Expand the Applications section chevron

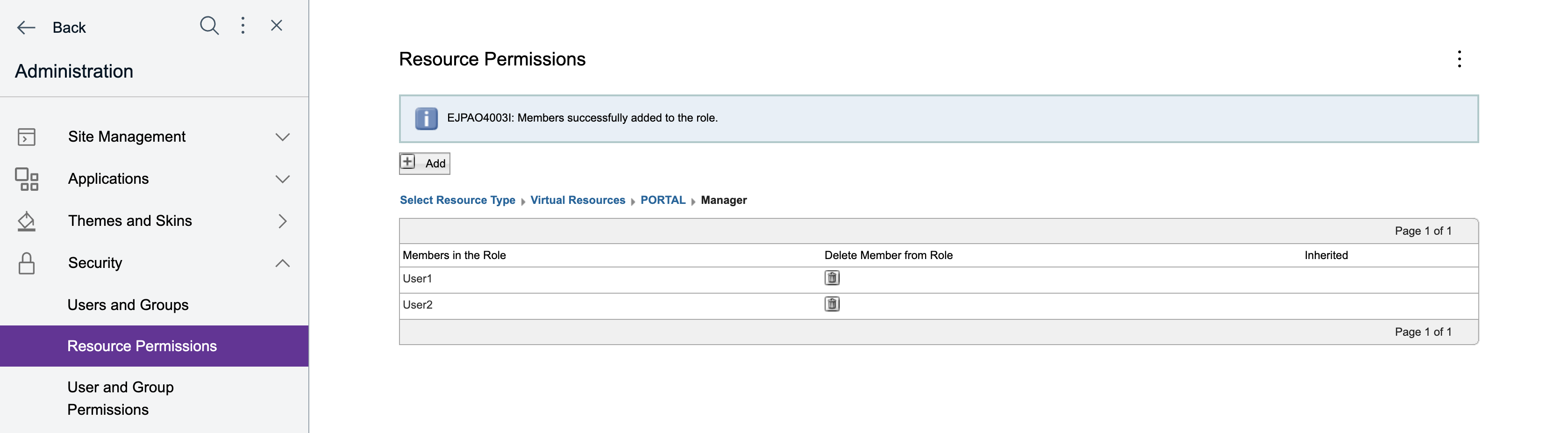pyautogui.click(x=282, y=179)
